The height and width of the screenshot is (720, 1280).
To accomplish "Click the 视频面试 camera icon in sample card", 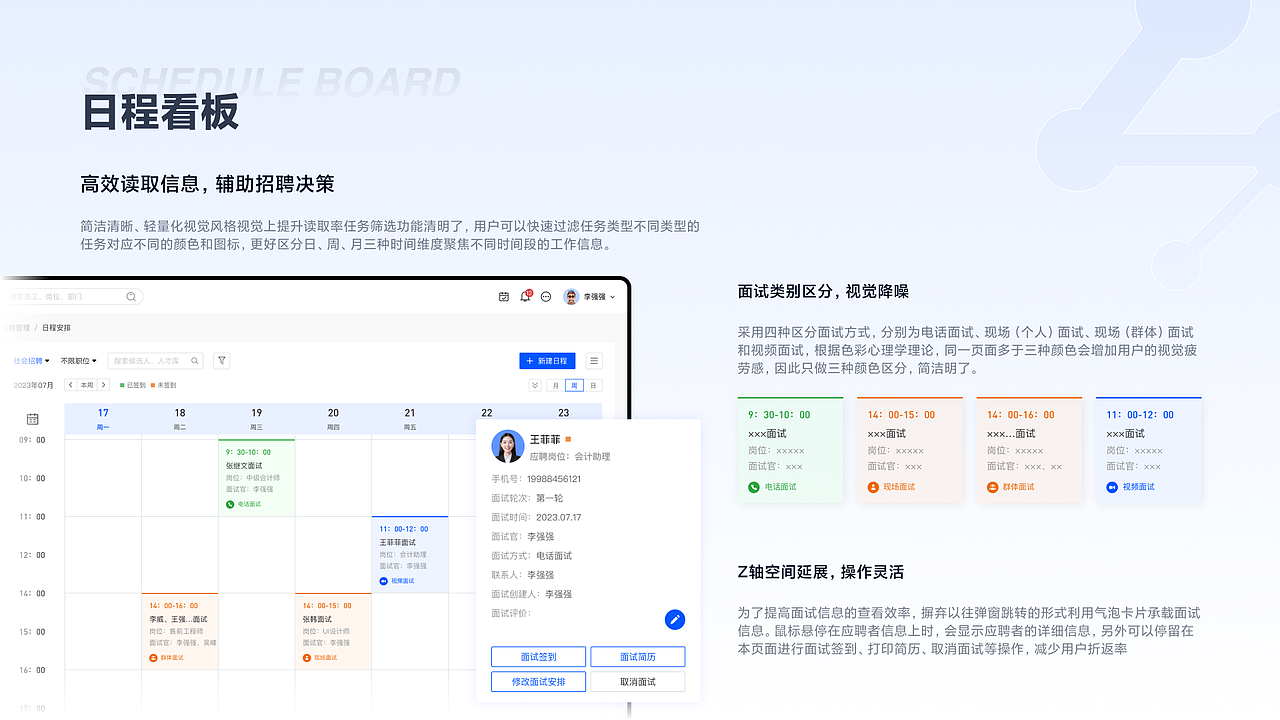I will tap(1112, 487).
